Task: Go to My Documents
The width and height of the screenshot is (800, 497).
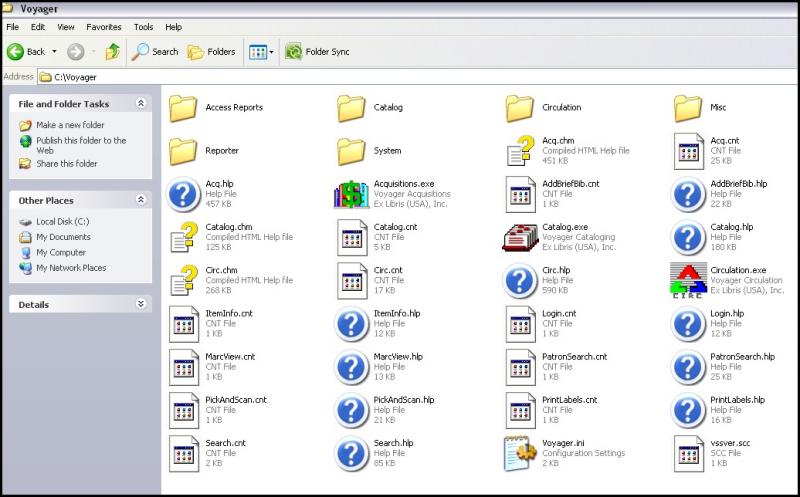Action: (x=63, y=237)
